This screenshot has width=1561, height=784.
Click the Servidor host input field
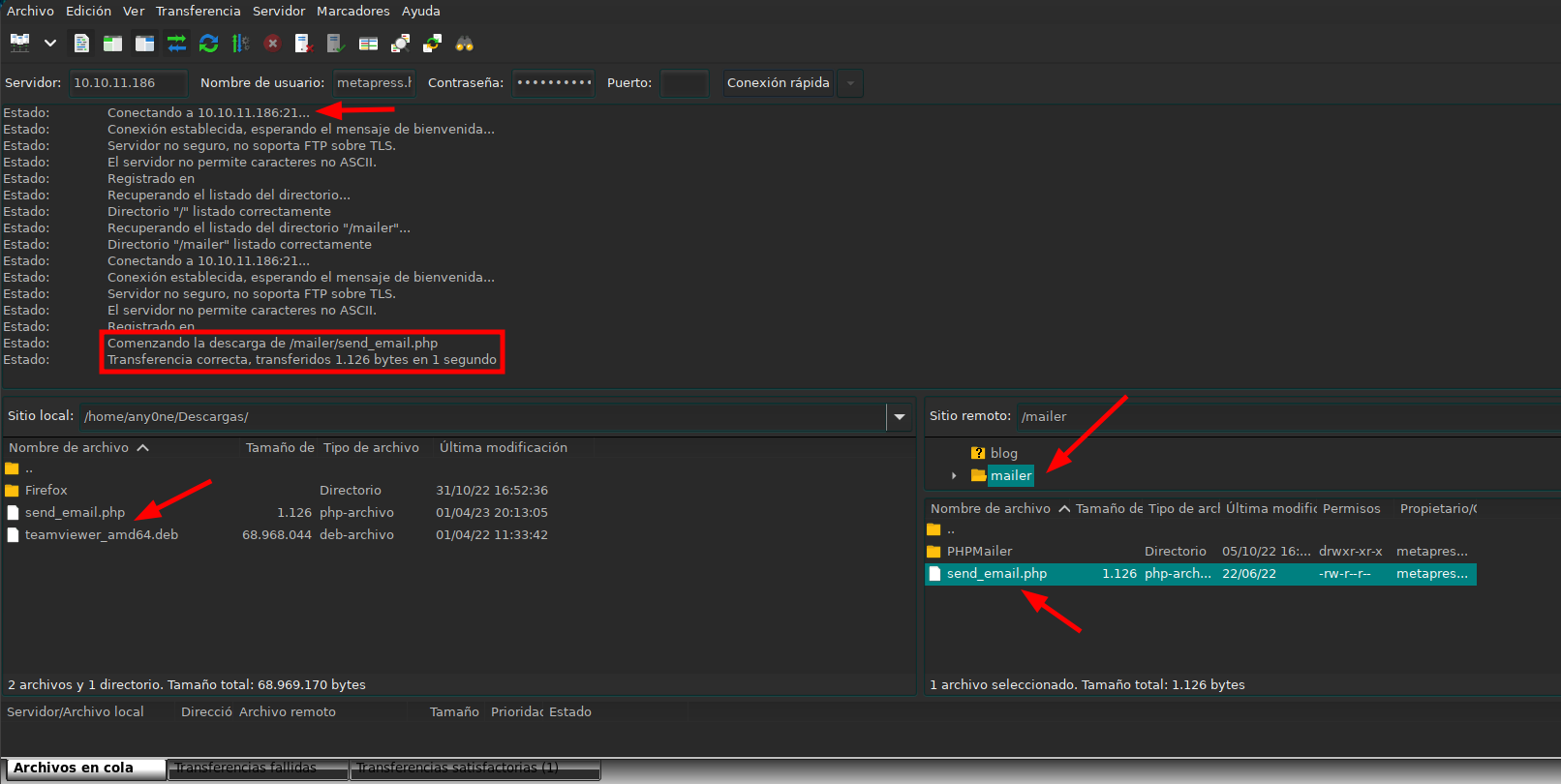pyautogui.click(x=127, y=83)
